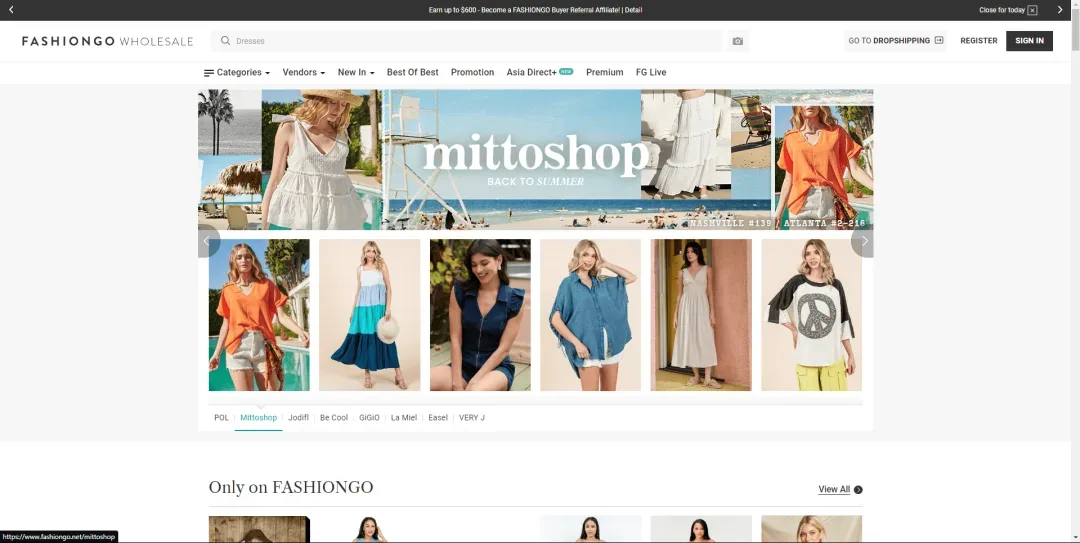Go to previous carousel slide

(208, 241)
